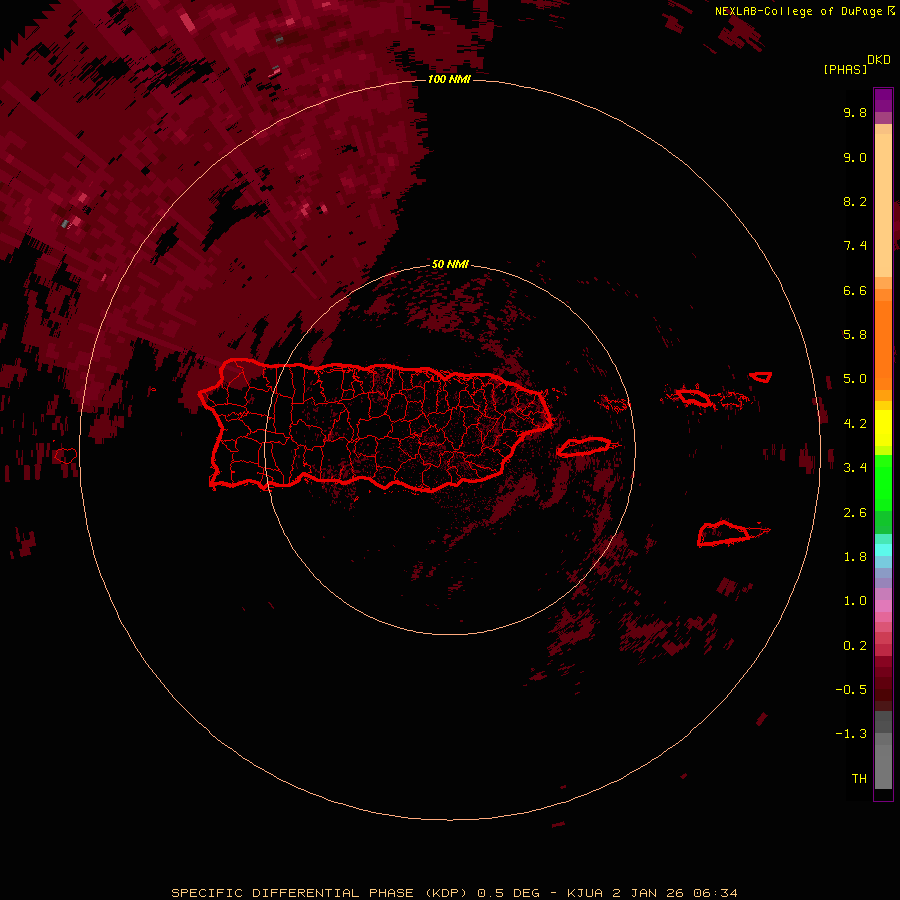This screenshot has height=900, width=900.
Task: Select the 5.8 scale label
Action: [x=855, y=334]
